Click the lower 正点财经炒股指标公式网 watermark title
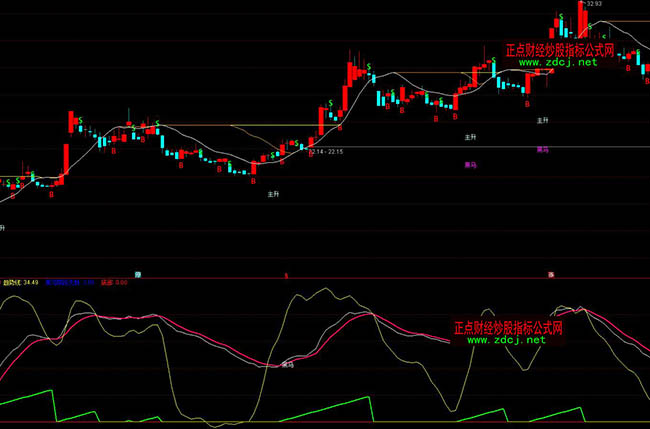Viewport: 650px width, 429px height. point(507,327)
